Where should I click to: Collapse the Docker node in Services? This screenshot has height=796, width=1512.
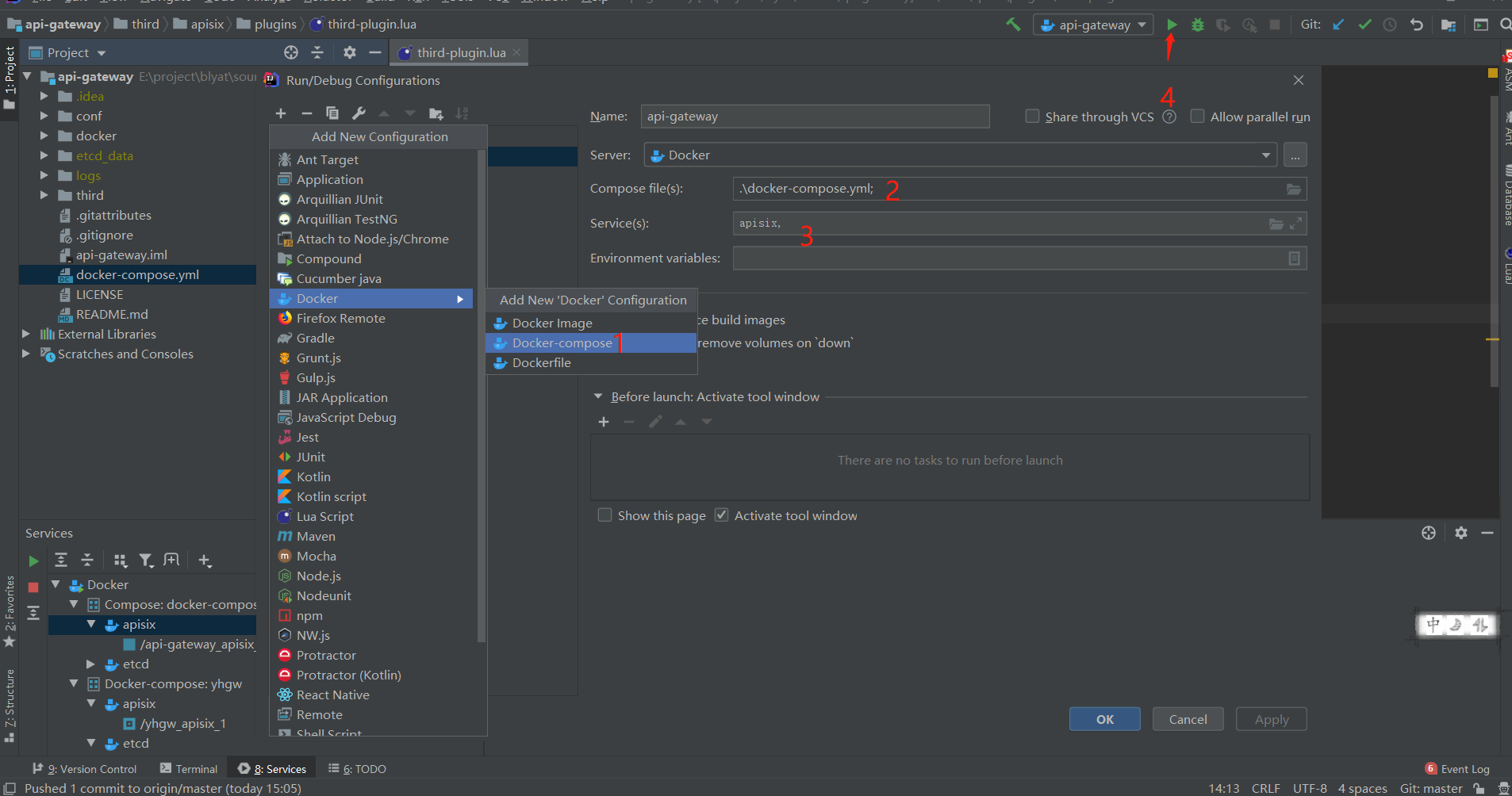[x=56, y=584]
